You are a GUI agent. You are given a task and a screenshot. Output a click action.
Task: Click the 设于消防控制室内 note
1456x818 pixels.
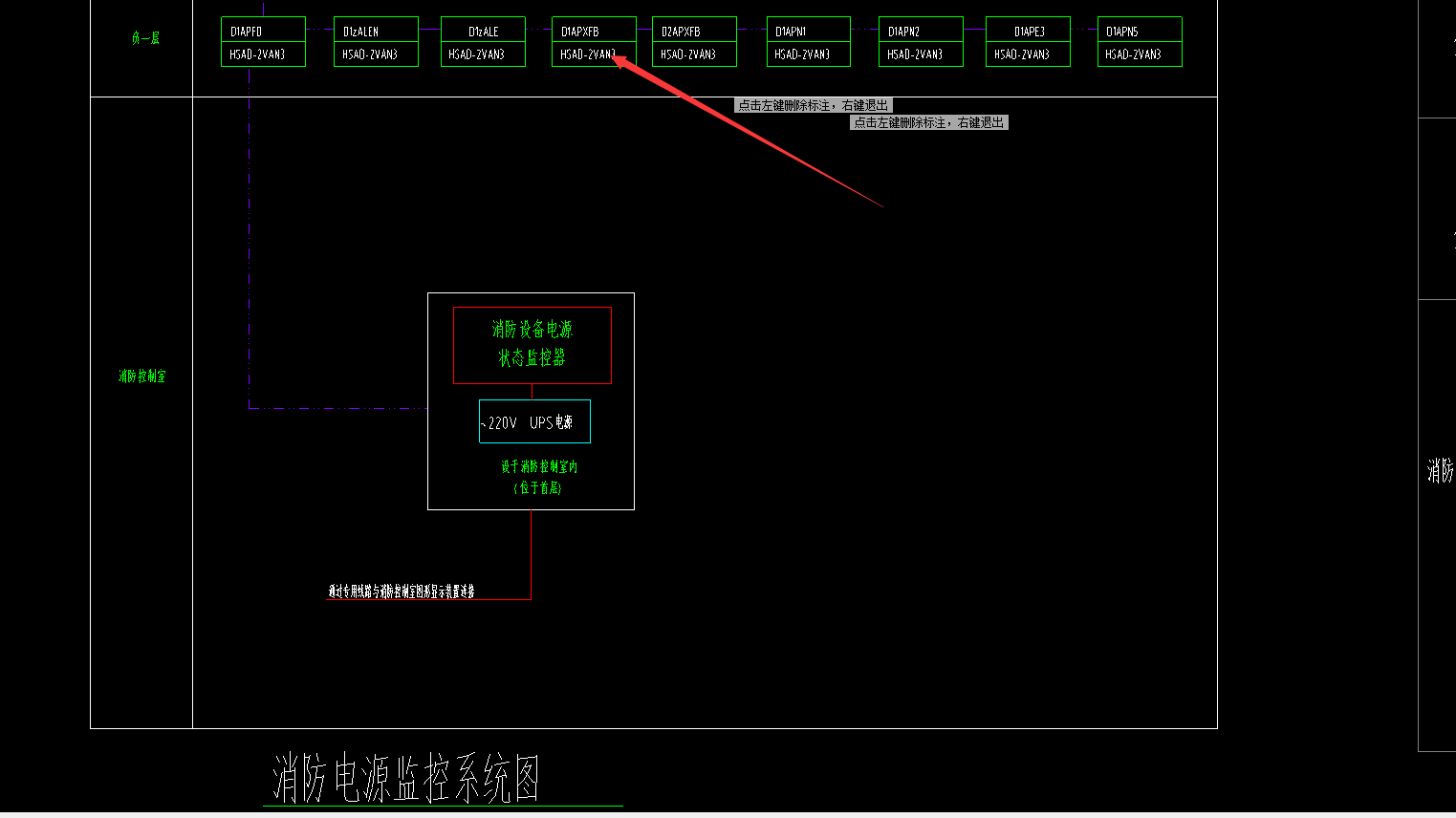[x=539, y=467]
